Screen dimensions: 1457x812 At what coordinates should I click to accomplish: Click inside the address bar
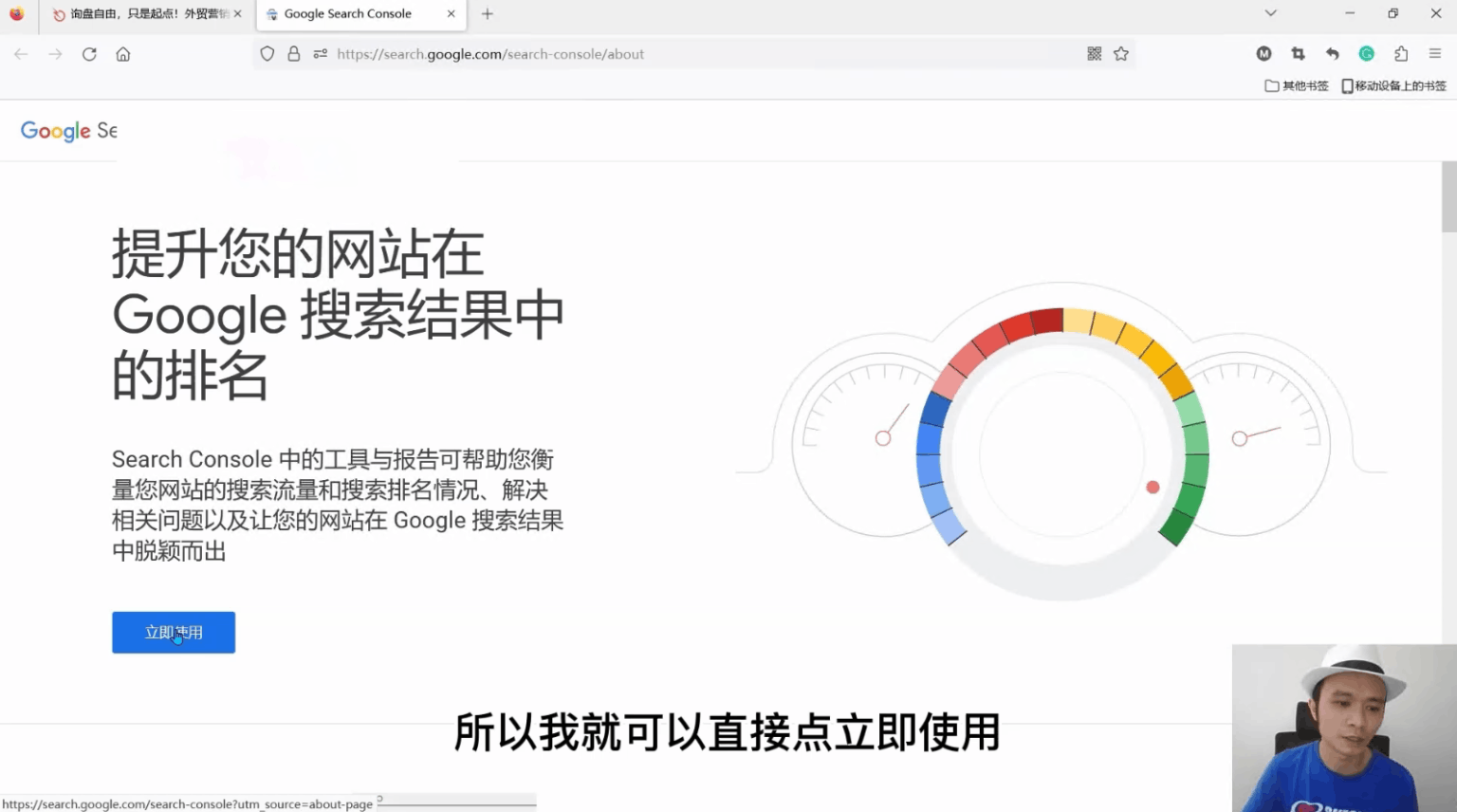click(x=664, y=54)
